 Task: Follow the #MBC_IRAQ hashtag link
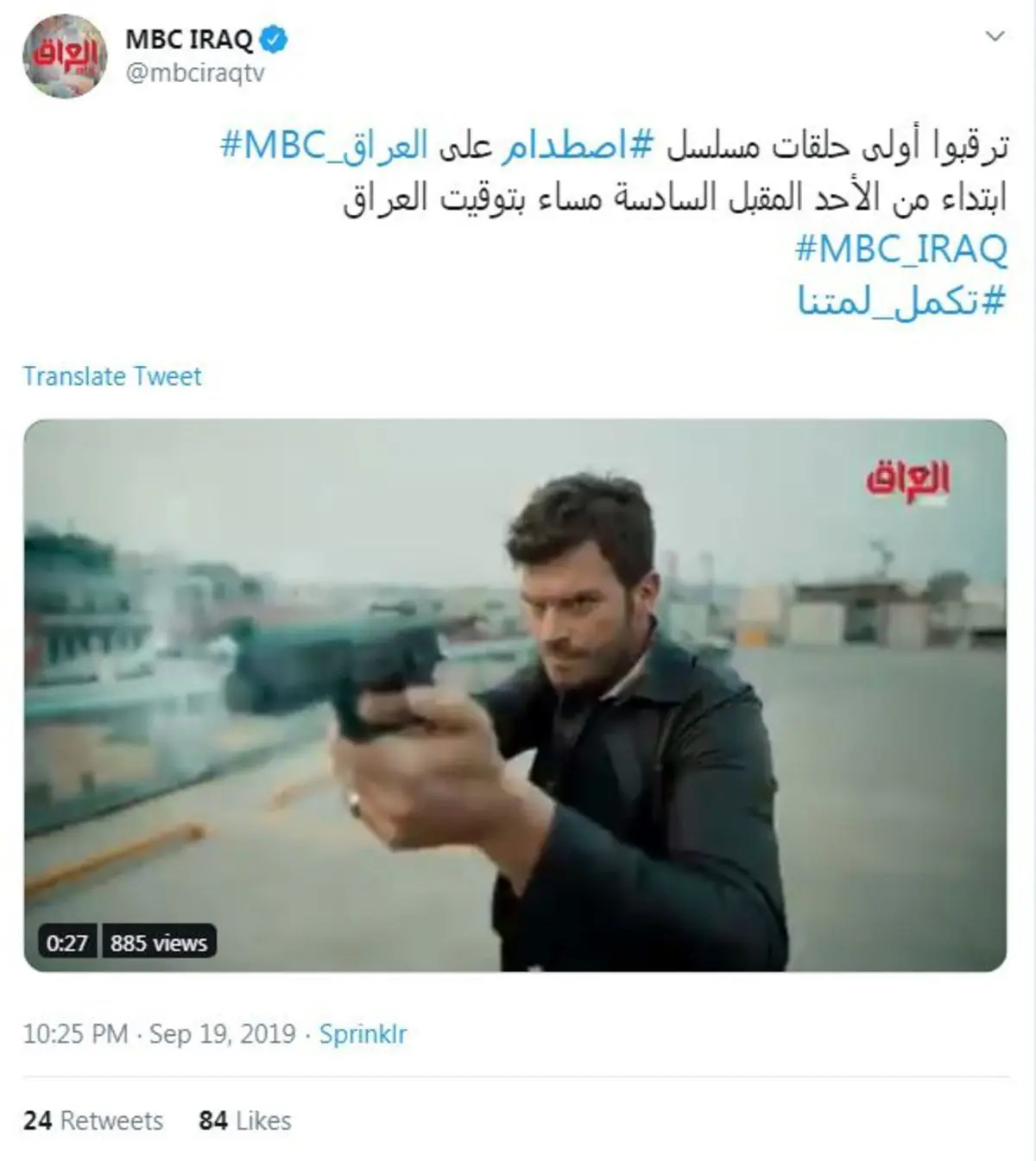point(900,249)
